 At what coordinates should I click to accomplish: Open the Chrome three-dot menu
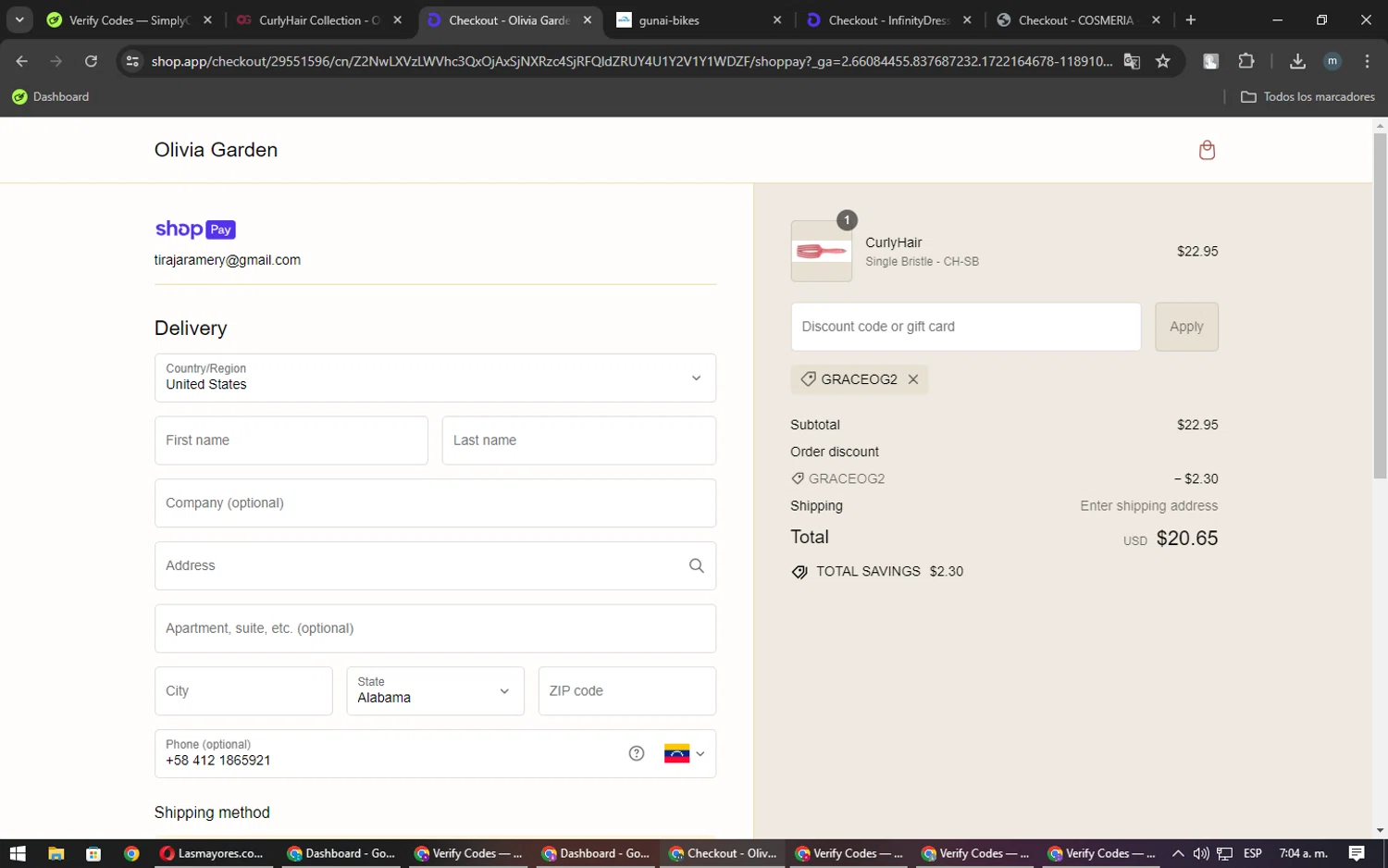[1367, 61]
